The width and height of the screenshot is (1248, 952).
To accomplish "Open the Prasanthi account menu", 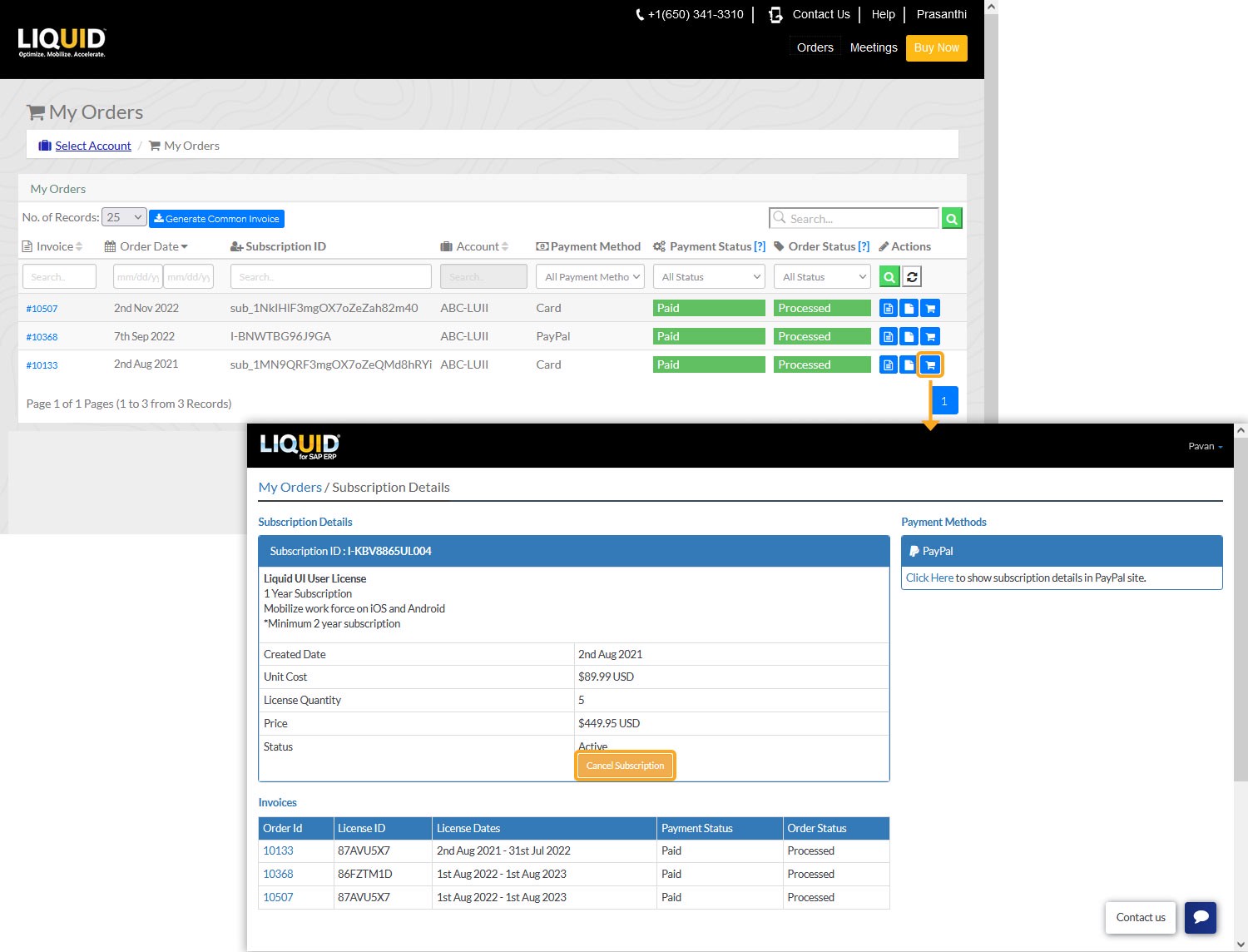I will tap(942, 14).
